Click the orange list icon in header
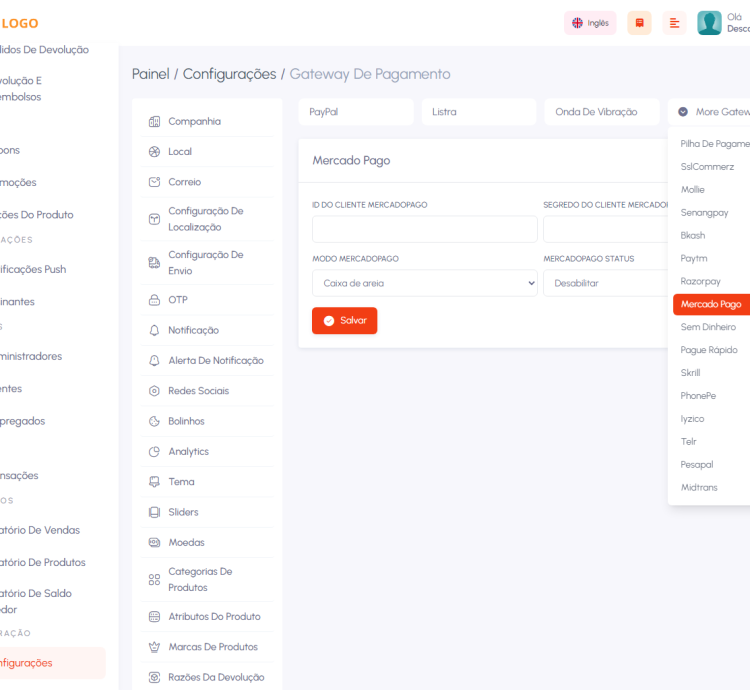 (x=675, y=23)
